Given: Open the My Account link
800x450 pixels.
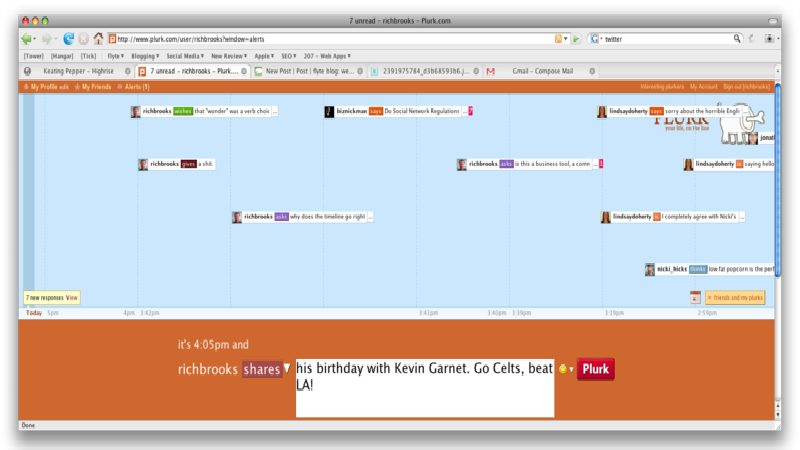Looking at the screenshot, I should 703,87.
